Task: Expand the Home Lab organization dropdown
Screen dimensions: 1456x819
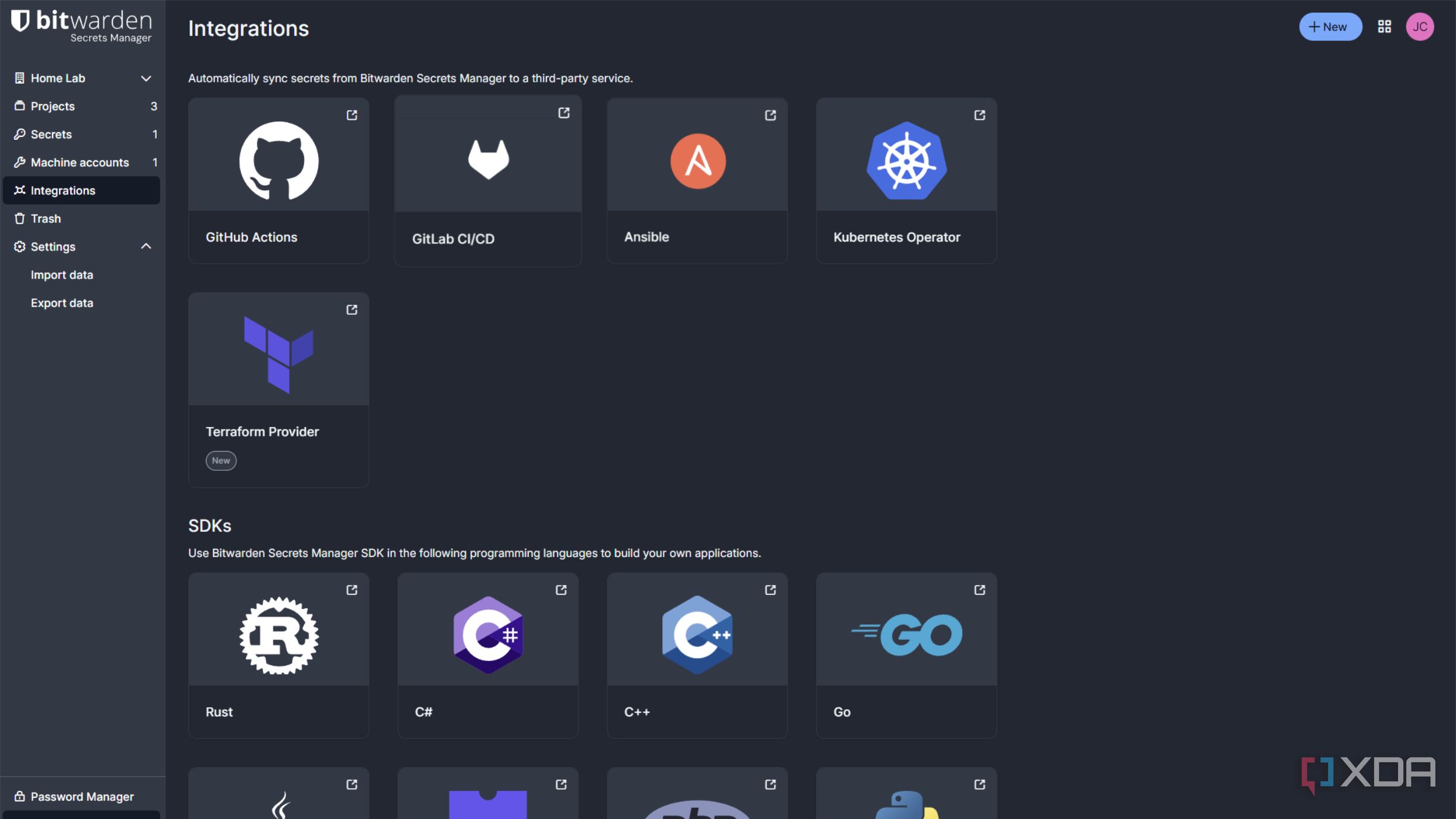Action: [146, 78]
